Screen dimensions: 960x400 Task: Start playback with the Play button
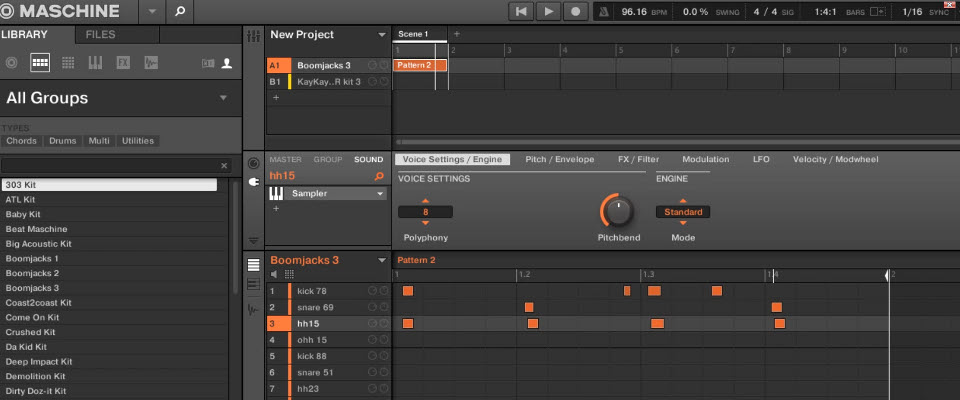549,11
